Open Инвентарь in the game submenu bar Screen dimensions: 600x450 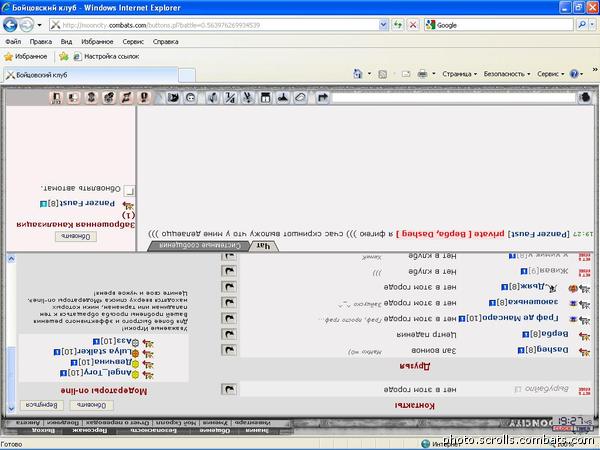[x=252, y=423]
